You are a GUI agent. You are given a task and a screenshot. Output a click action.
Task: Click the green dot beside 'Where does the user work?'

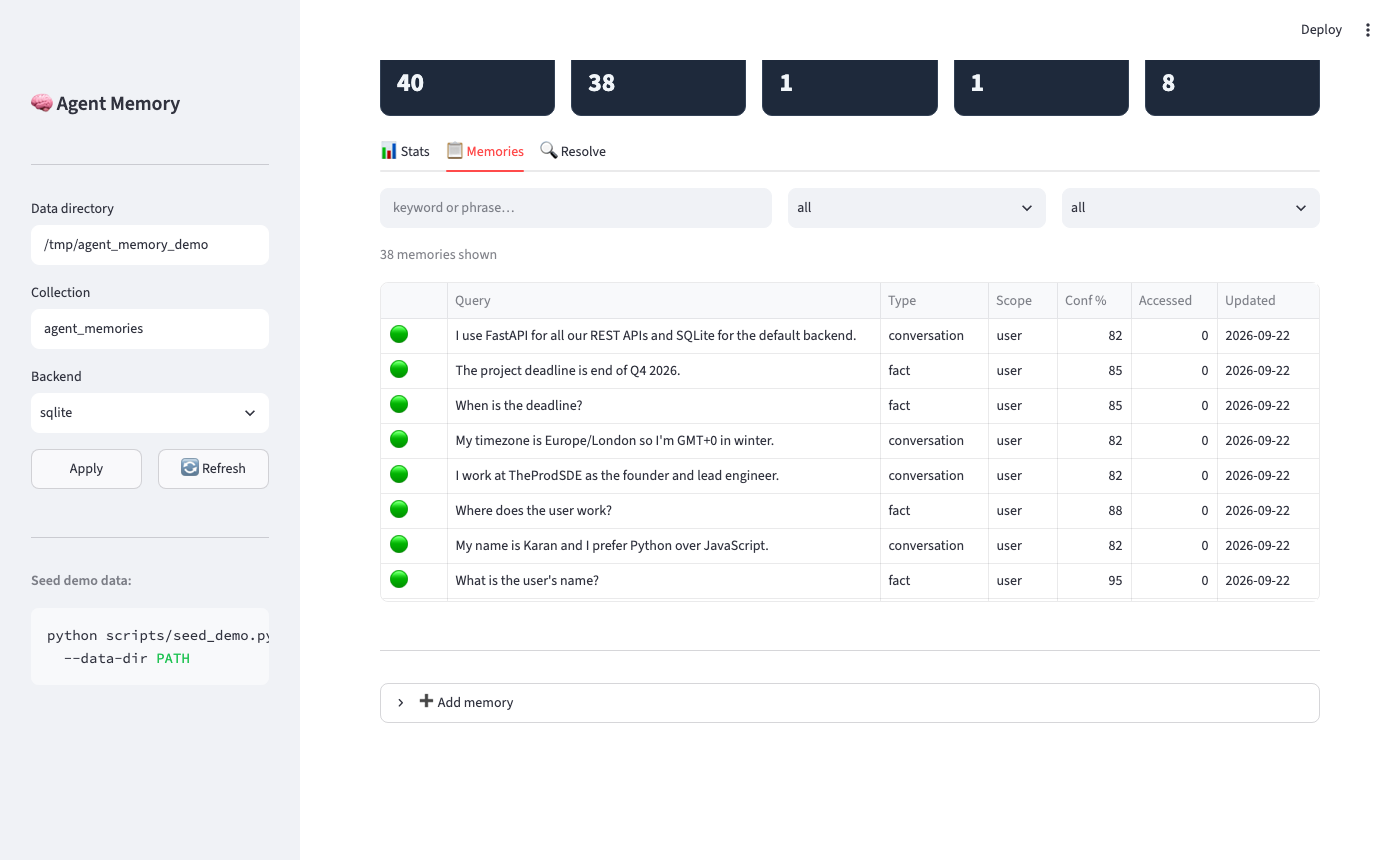399,510
